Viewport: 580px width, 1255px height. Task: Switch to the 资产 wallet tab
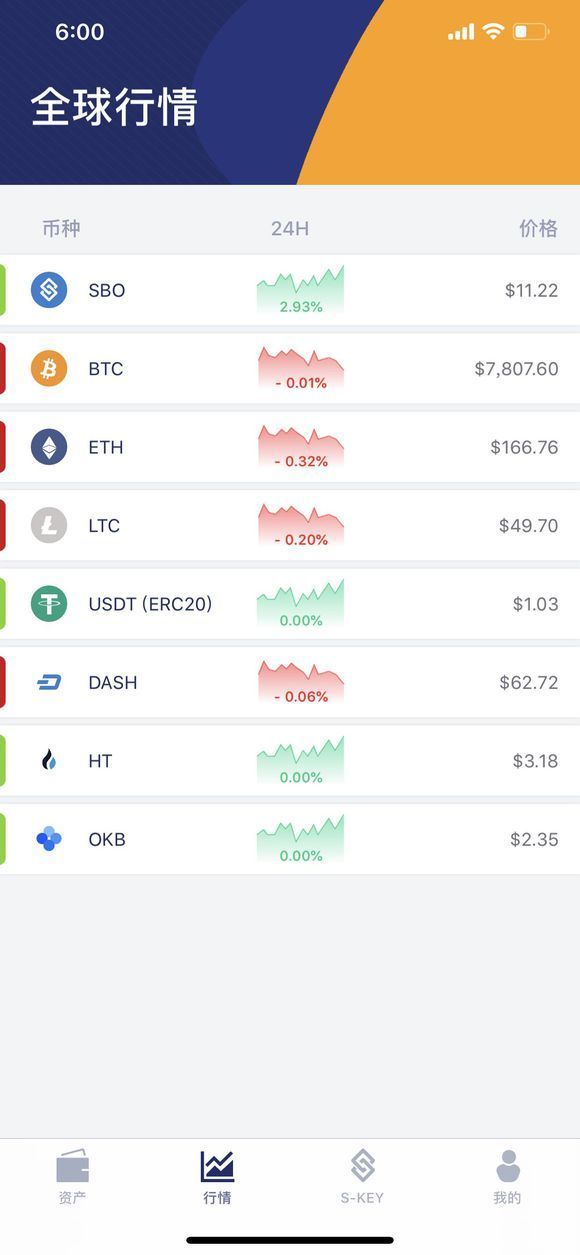pyautogui.click(x=72, y=1177)
